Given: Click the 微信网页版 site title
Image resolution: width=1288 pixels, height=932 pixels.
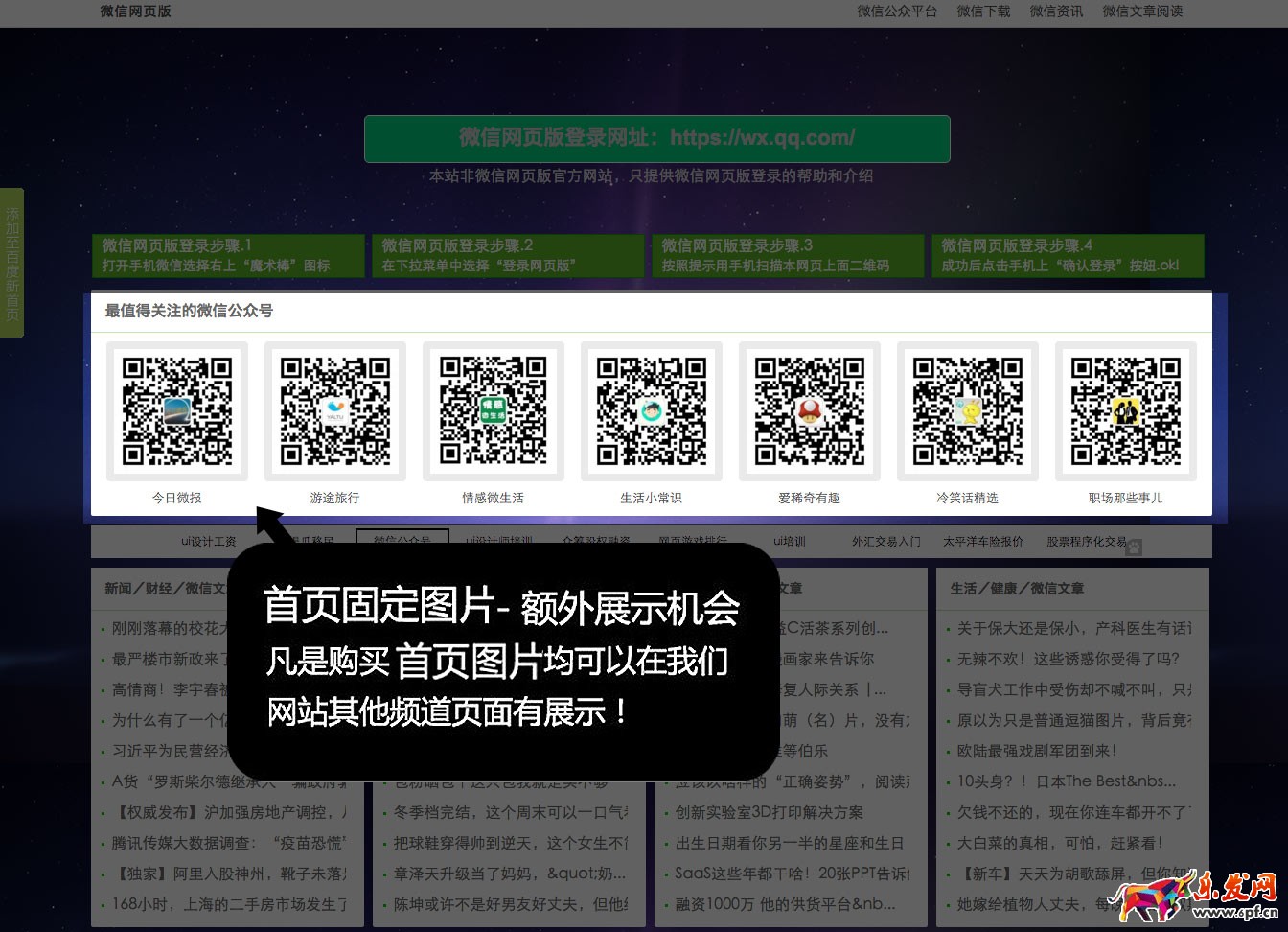Looking at the screenshot, I should click(135, 12).
